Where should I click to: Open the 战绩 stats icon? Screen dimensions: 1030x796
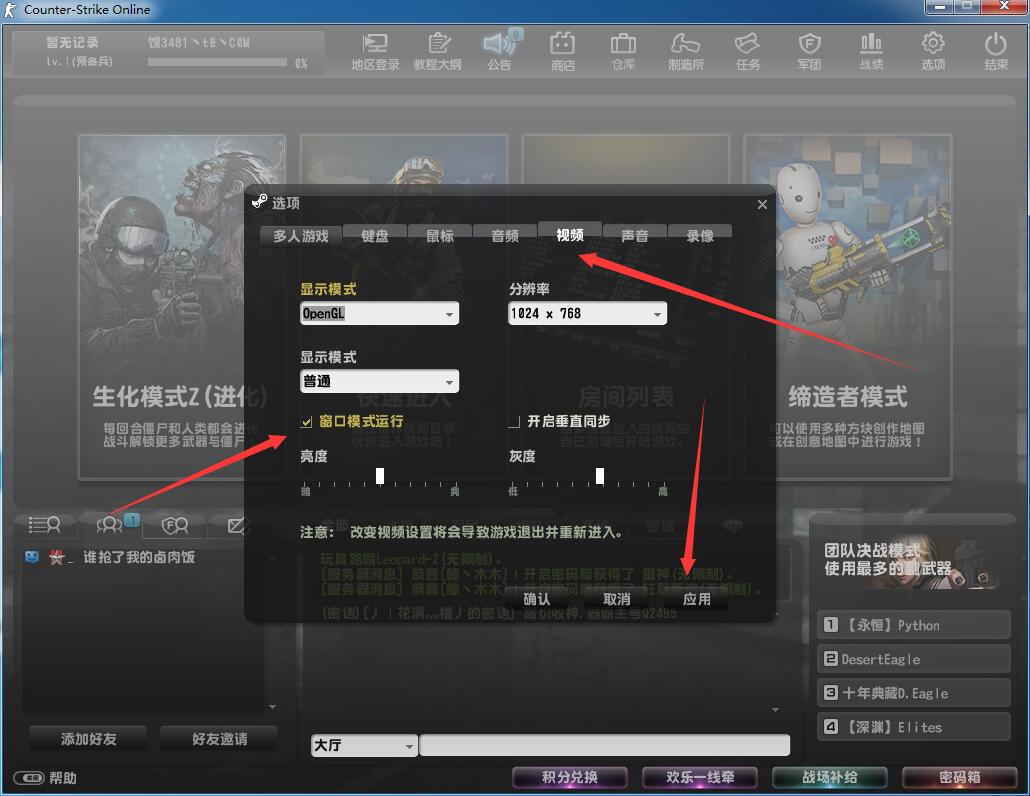click(871, 52)
